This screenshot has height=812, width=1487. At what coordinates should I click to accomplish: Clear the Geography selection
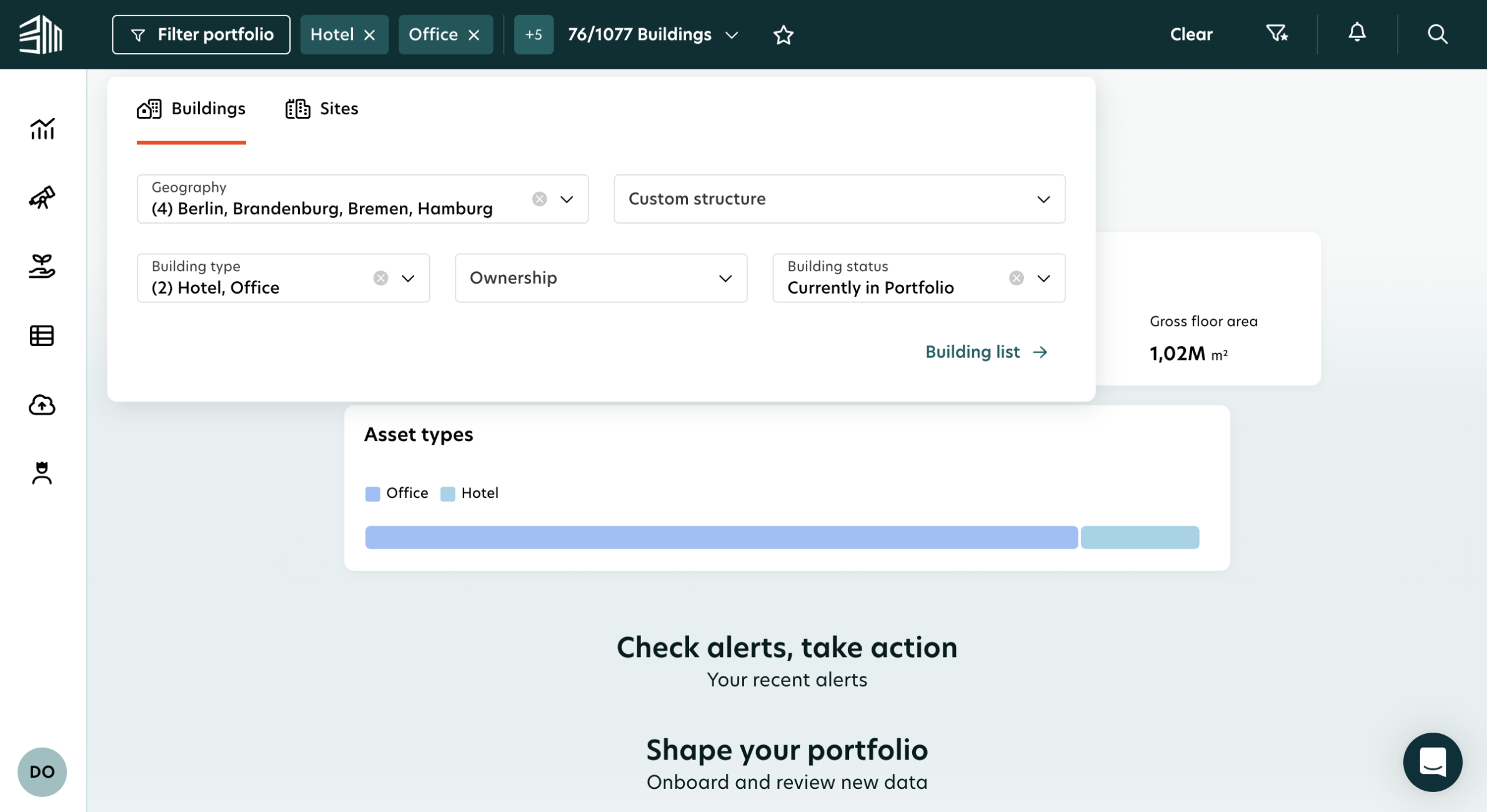pos(539,199)
